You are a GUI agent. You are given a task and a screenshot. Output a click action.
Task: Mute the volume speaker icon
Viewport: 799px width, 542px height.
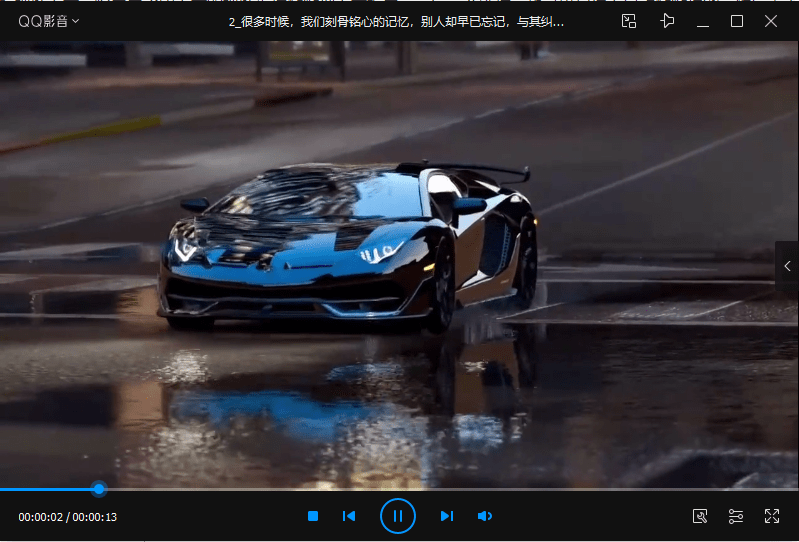485,516
